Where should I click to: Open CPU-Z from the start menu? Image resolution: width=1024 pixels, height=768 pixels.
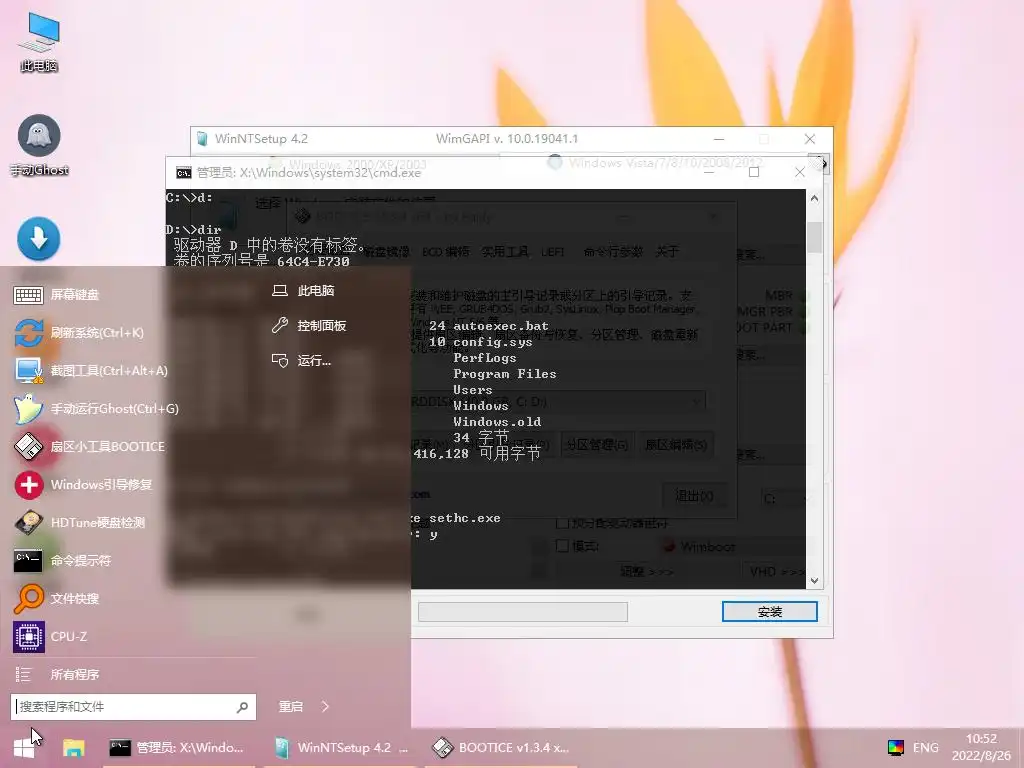coord(50,636)
